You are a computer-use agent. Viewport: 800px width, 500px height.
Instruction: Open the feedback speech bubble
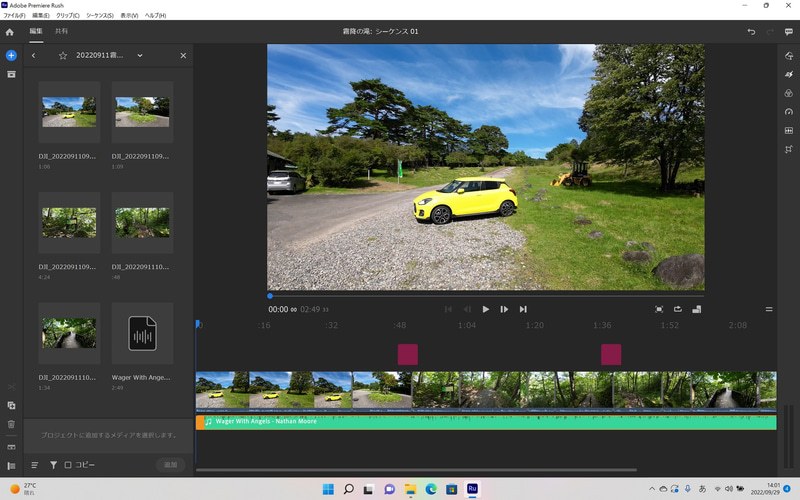click(x=789, y=32)
